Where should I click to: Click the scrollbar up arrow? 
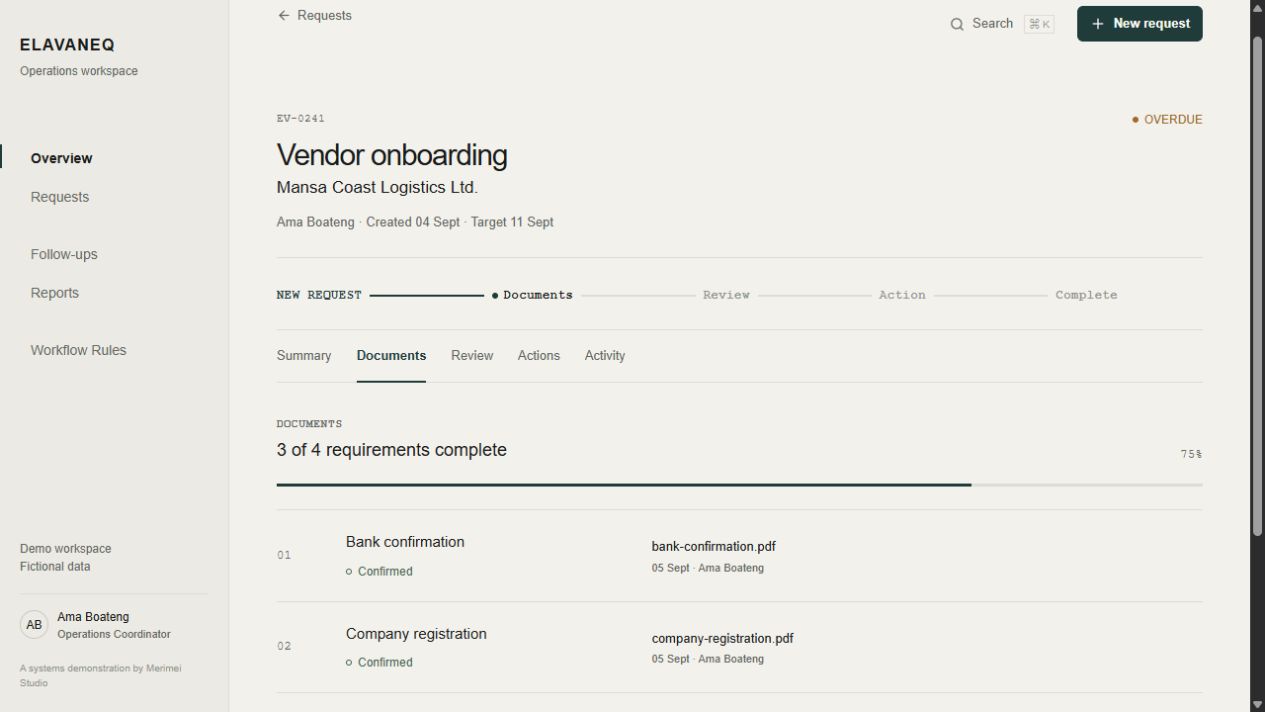1257,7
